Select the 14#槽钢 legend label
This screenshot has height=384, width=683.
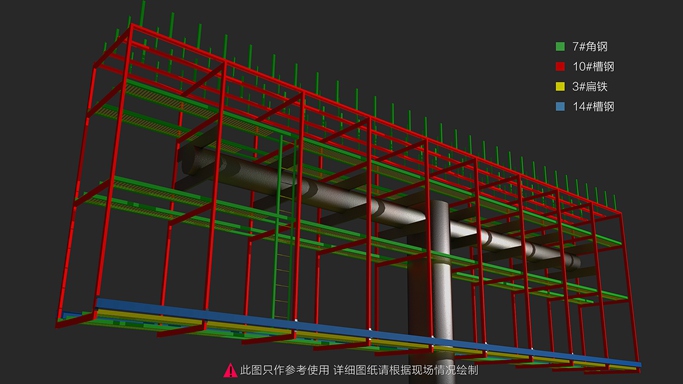tap(593, 107)
